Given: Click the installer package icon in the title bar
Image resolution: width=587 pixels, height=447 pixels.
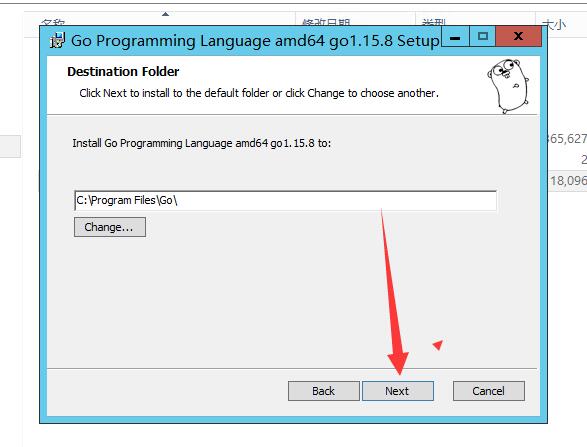Looking at the screenshot, I should click(57, 40).
